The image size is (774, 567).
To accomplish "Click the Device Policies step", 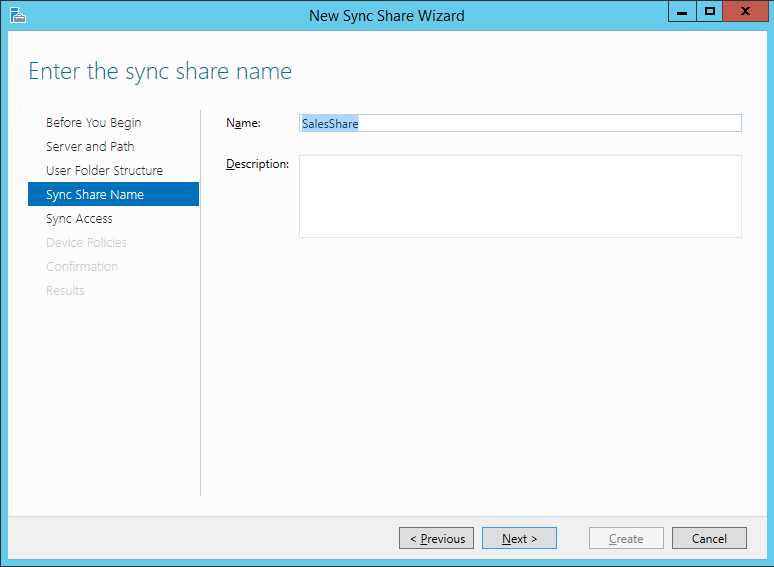I will click(86, 243).
